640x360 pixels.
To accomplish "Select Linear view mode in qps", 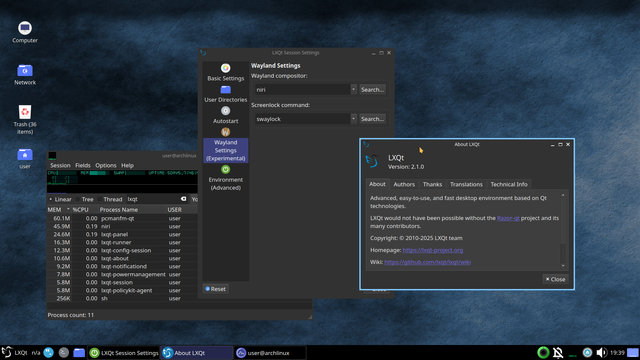I will 60,199.
